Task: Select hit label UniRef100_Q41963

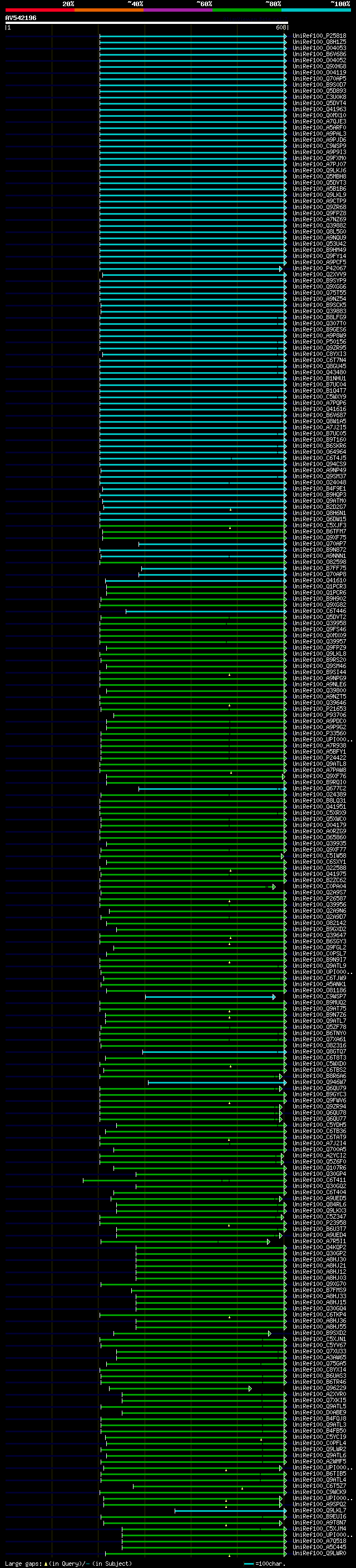Action: (x=319, y=110)
